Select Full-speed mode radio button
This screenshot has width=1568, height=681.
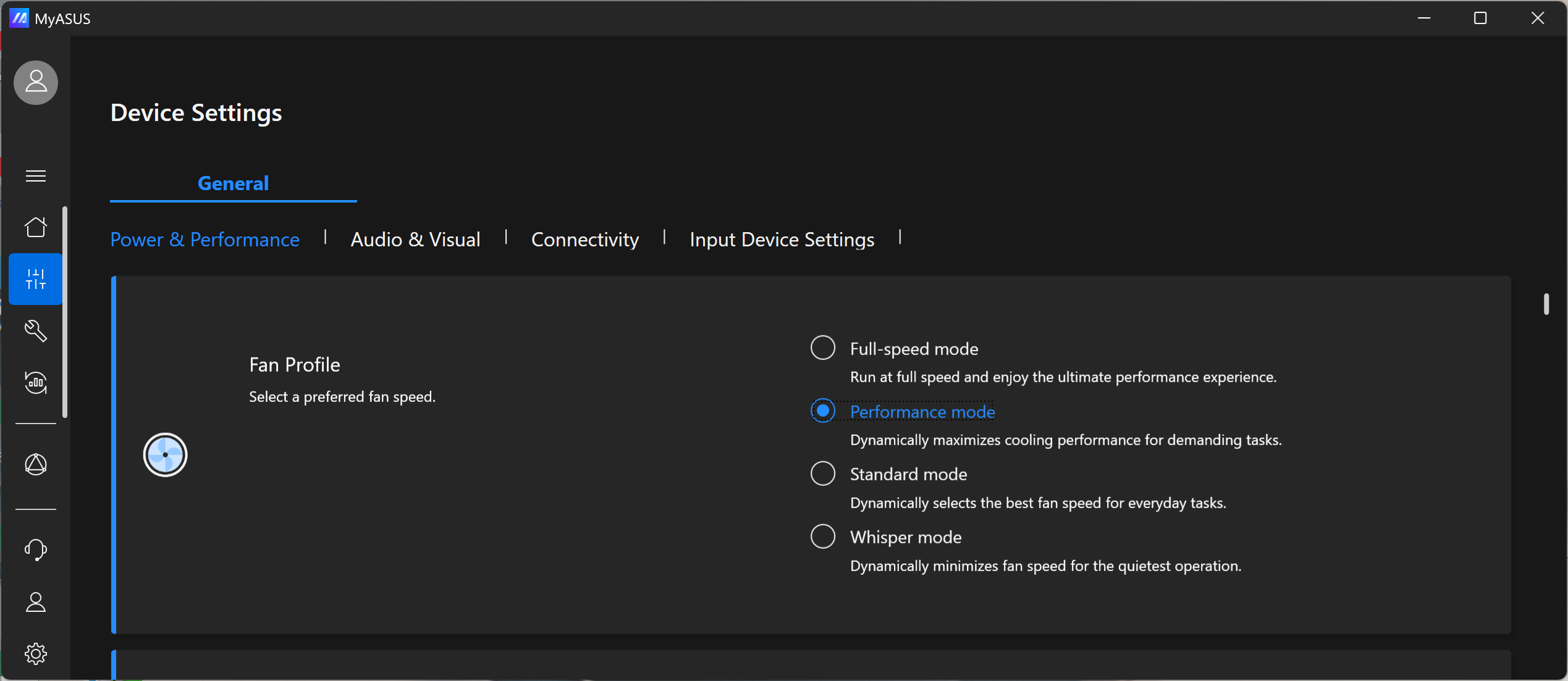[x=823, y=348]
